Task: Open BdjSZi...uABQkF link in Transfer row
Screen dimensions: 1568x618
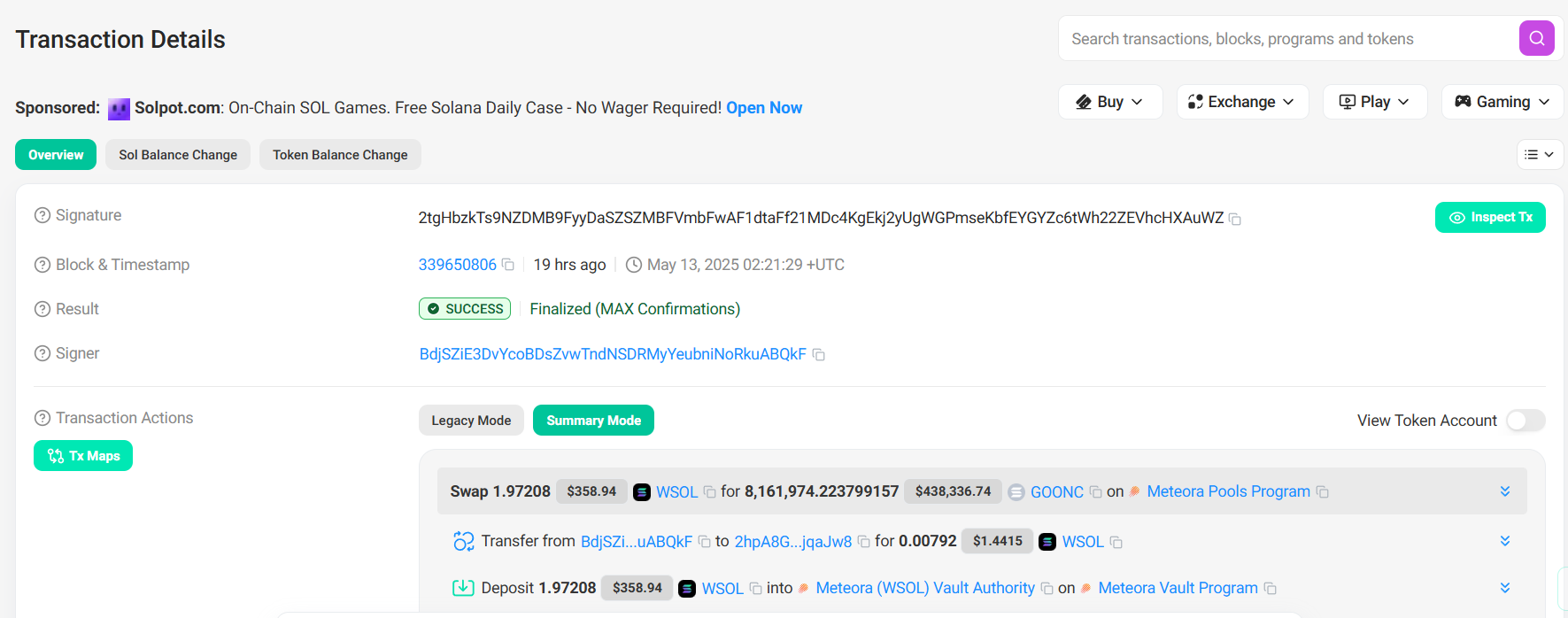Action: [x=637, y=541]
